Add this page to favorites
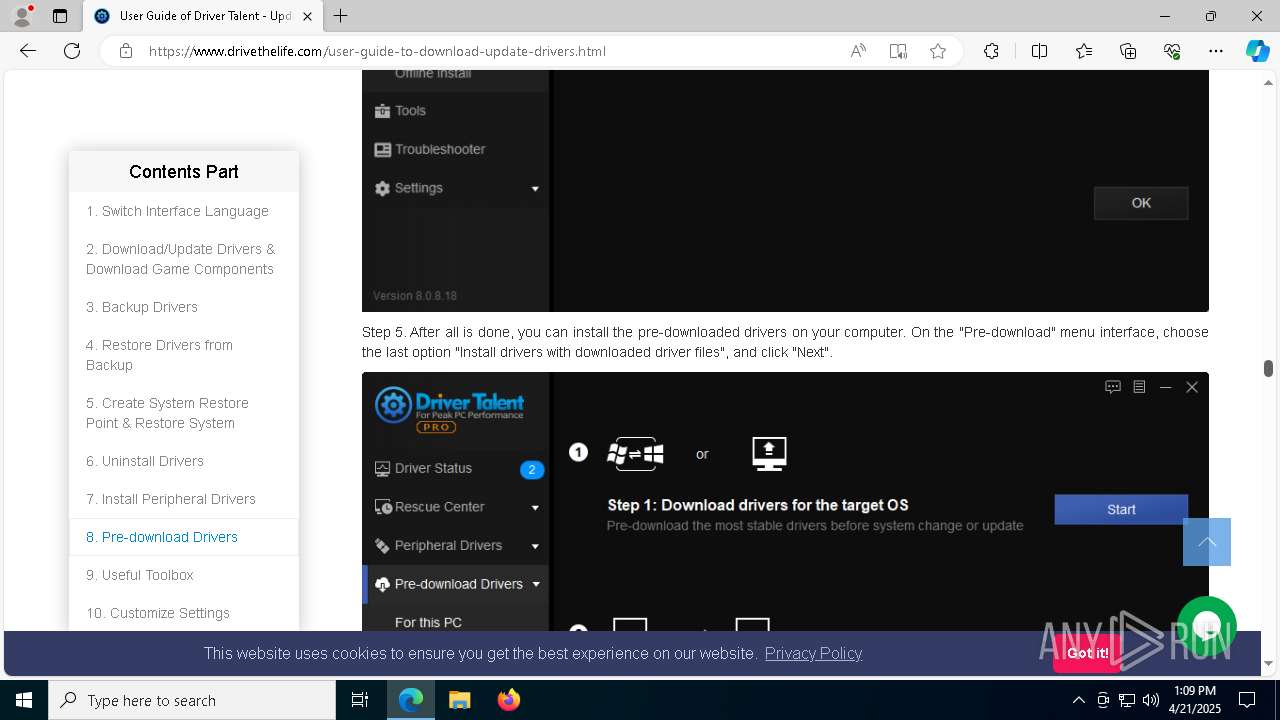The image size is (1280, 720). pos(938,51)
